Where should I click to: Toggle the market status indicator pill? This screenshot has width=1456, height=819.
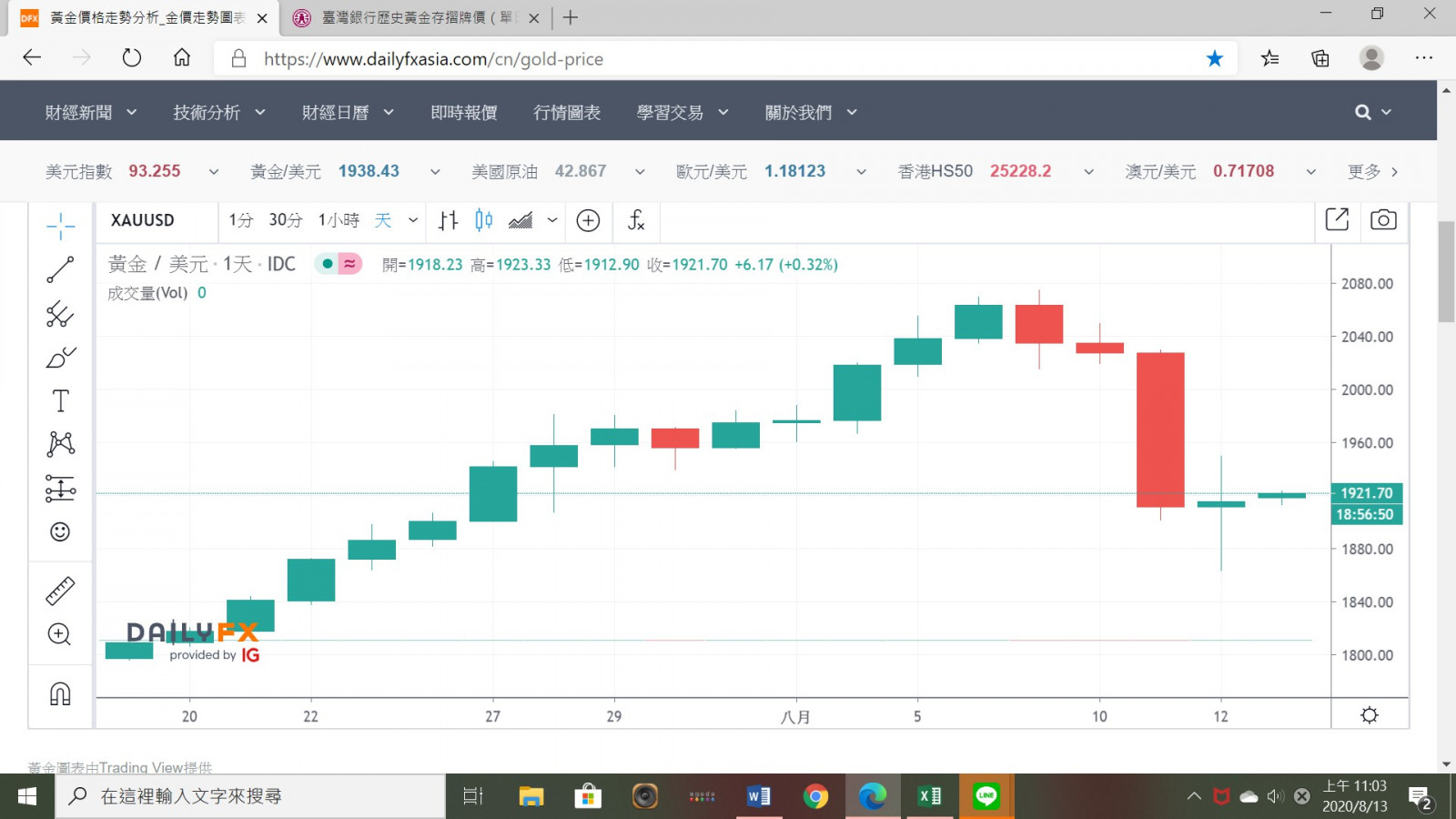pyautogui.click(x=339, y=264)
